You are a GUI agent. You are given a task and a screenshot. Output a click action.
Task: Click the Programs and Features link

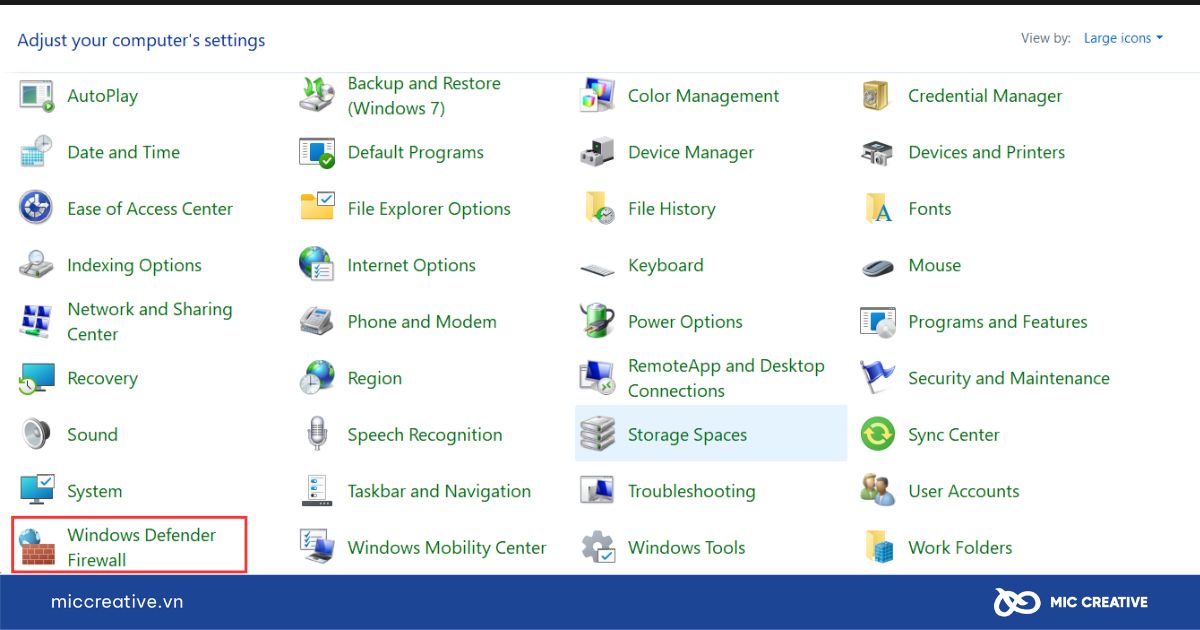997,322
